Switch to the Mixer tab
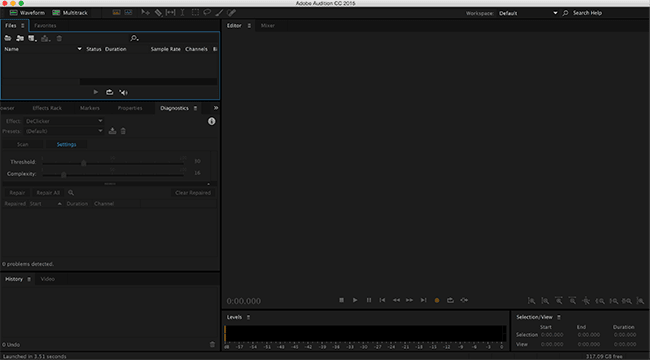650x360 pixels. pos(268,25)
